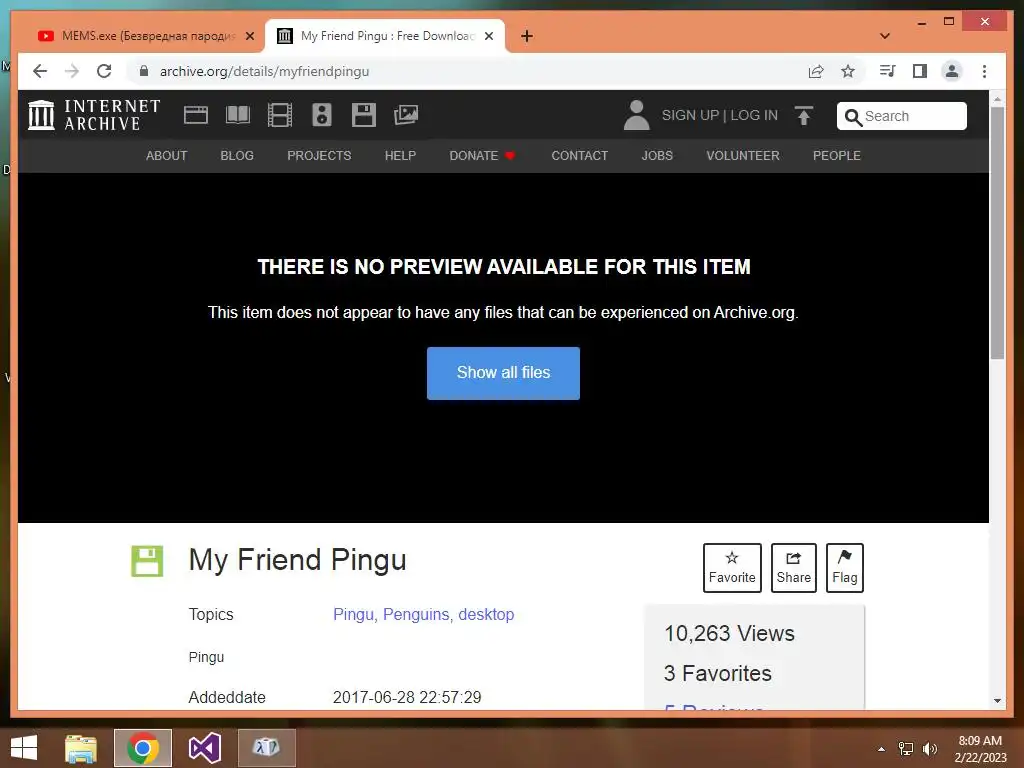This screenshot has height=768, width=1024.
Task: Click the SIGN UP link
Action: tap(690, 115)
